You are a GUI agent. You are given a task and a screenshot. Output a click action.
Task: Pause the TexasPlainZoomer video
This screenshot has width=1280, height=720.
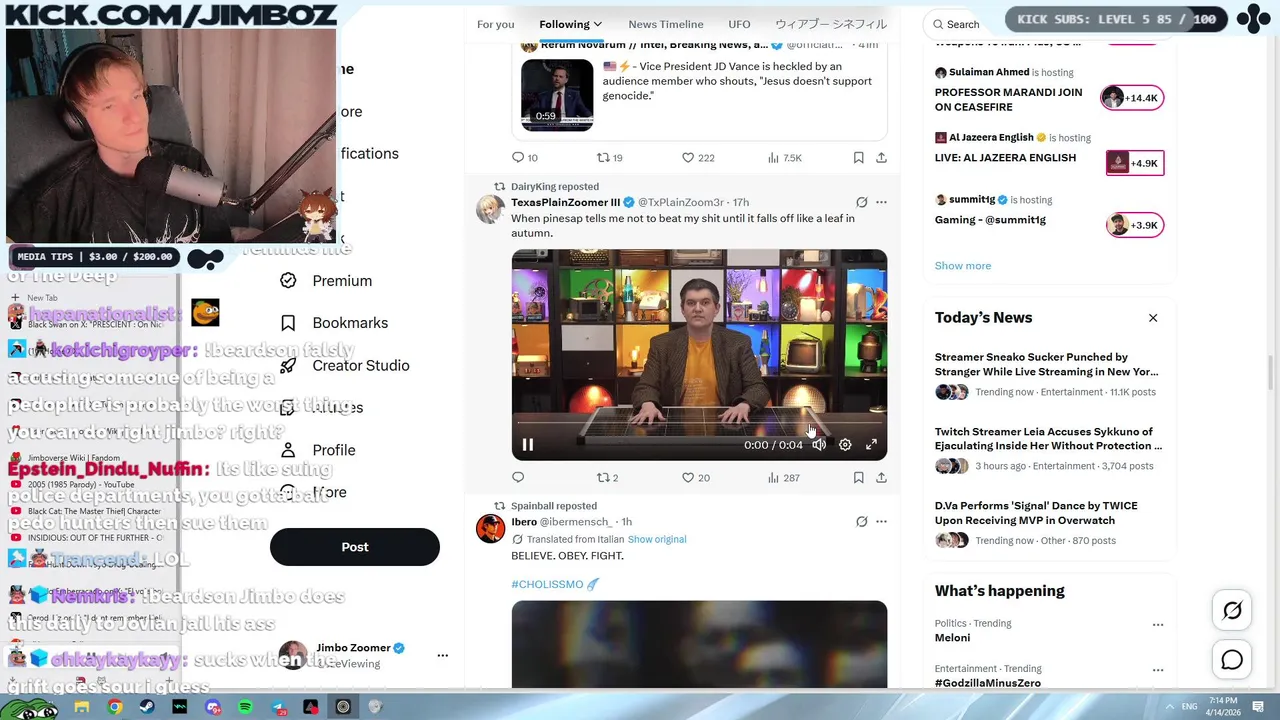tap(528, 445)
